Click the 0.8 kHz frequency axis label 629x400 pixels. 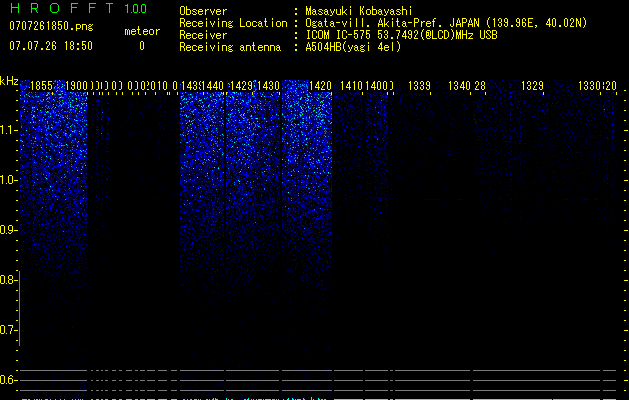(x=8, y=280)
